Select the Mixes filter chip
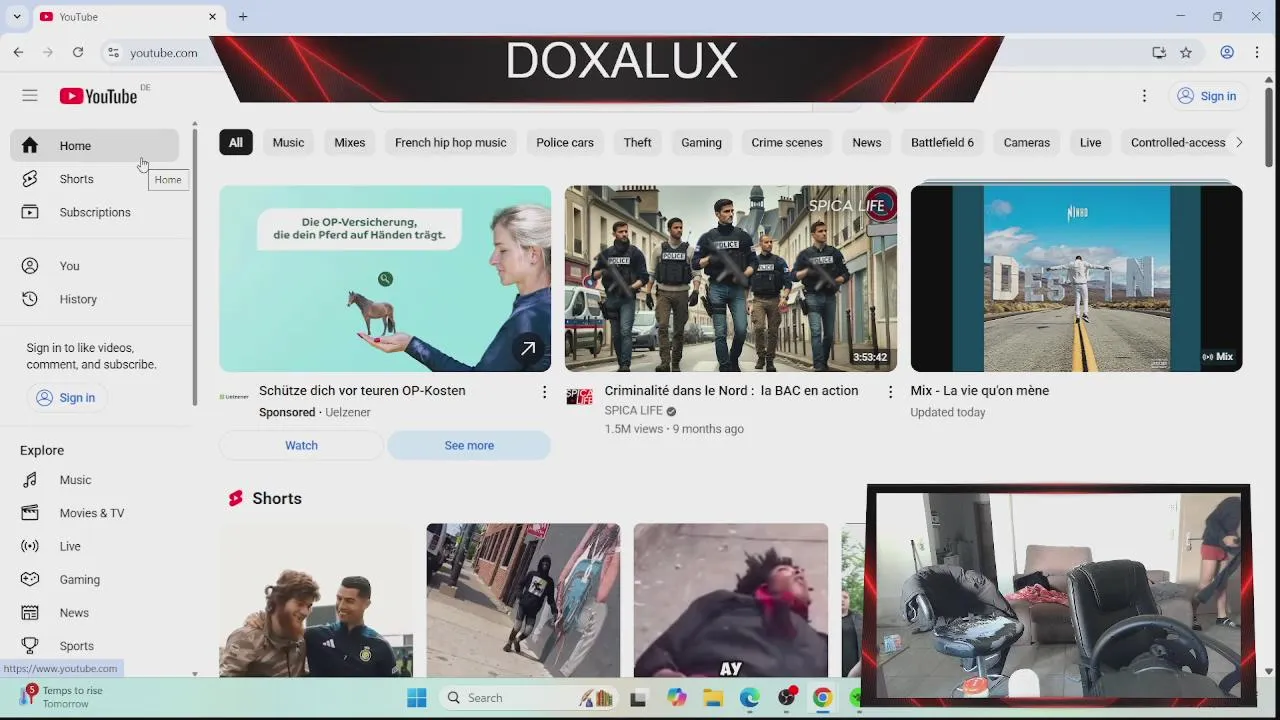Image resolution: width=1280 pixels, height=720 pixels. [x=350, y=143]
